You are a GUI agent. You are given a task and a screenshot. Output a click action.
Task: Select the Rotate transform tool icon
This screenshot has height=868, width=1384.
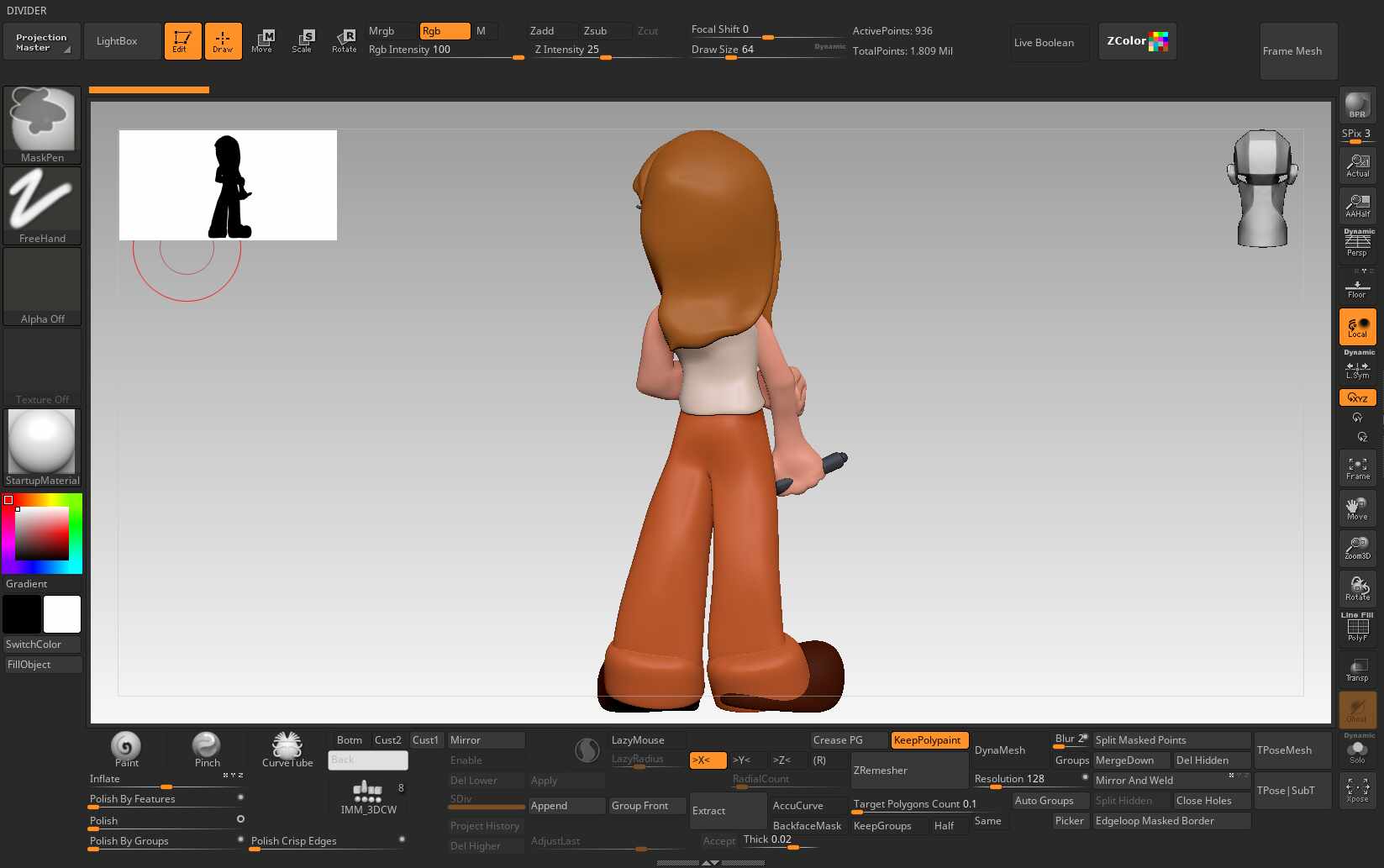[344, 41]
